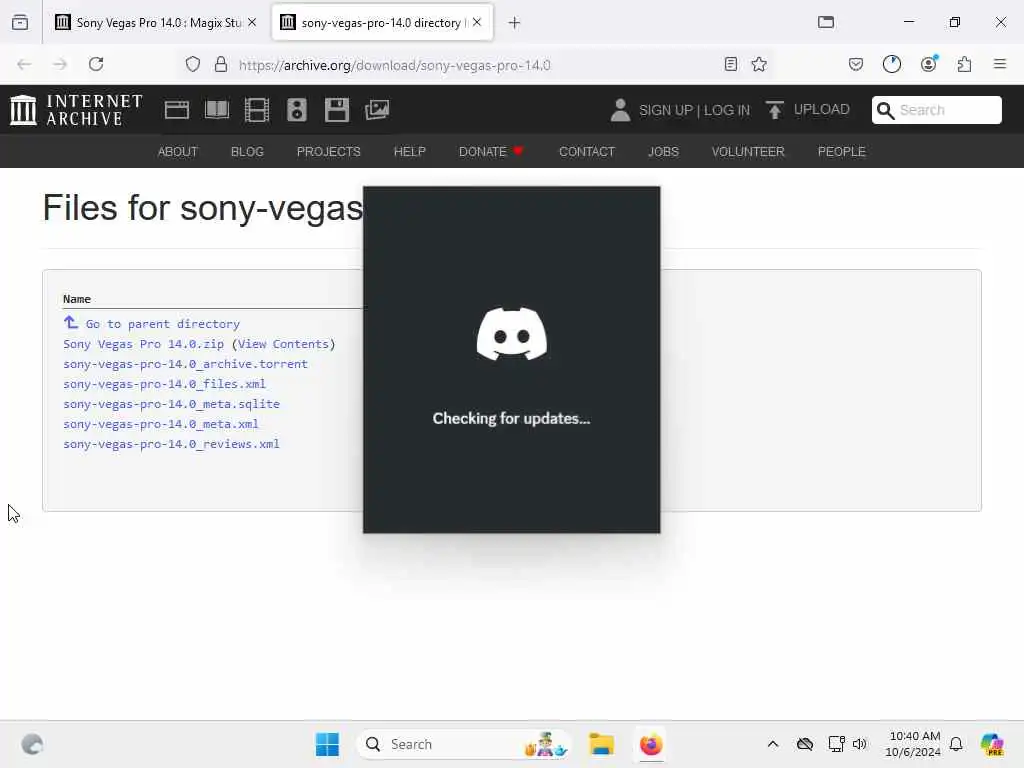Image resolution: width=1024 pixels, height=768 pixels.
Task: Open the PROJECTS menu item
Action: tap(328, 152)
